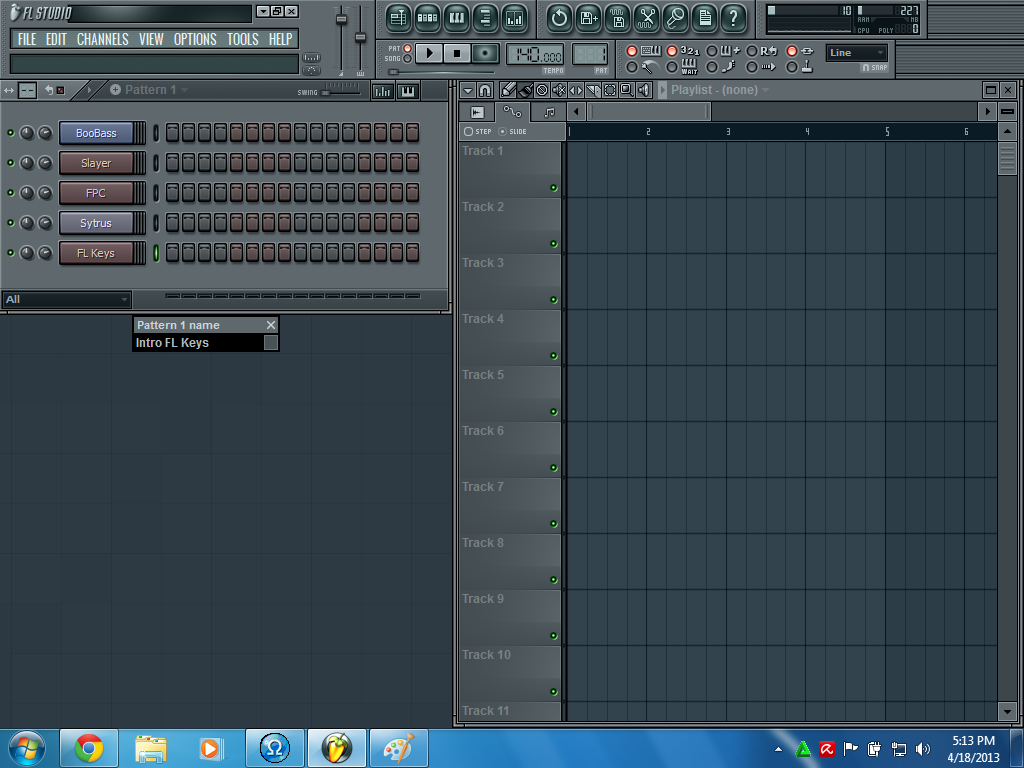The width and height of the screenshot is (1024, 768).
Task: Open the Step Sequencer view
Action: click(427, 18)
